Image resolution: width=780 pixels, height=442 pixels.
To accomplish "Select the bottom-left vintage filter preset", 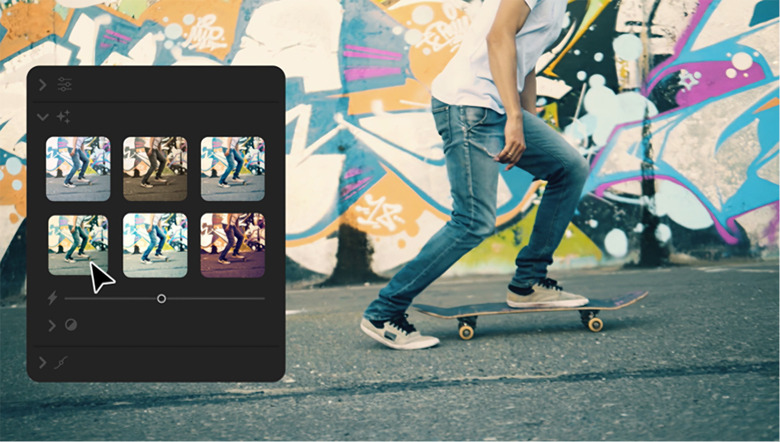I will pyautogui.click(x=78, y=245).
